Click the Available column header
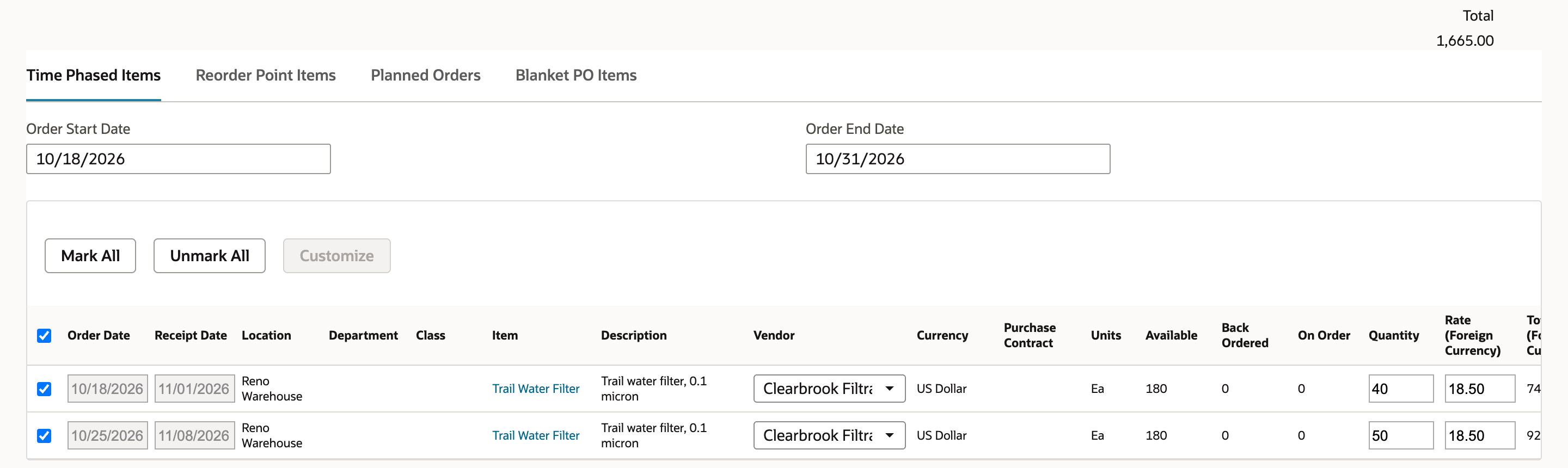The height and width of the screenshot is (468, 1568). click(x=1171, y=335)
